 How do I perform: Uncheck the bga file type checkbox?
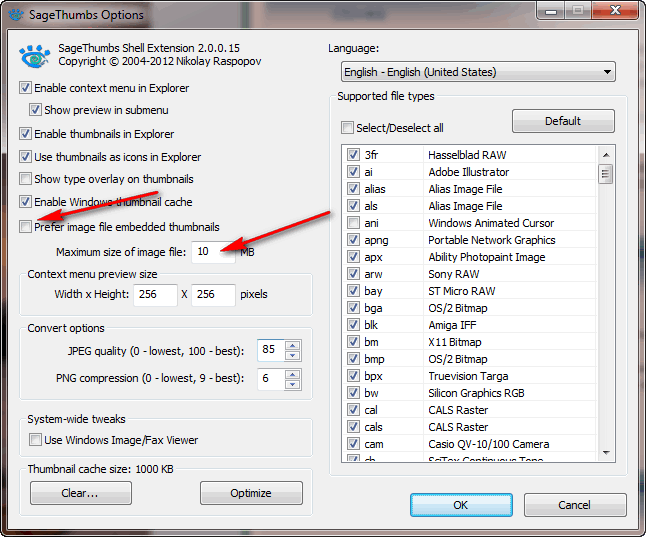[x=353, y=308]
